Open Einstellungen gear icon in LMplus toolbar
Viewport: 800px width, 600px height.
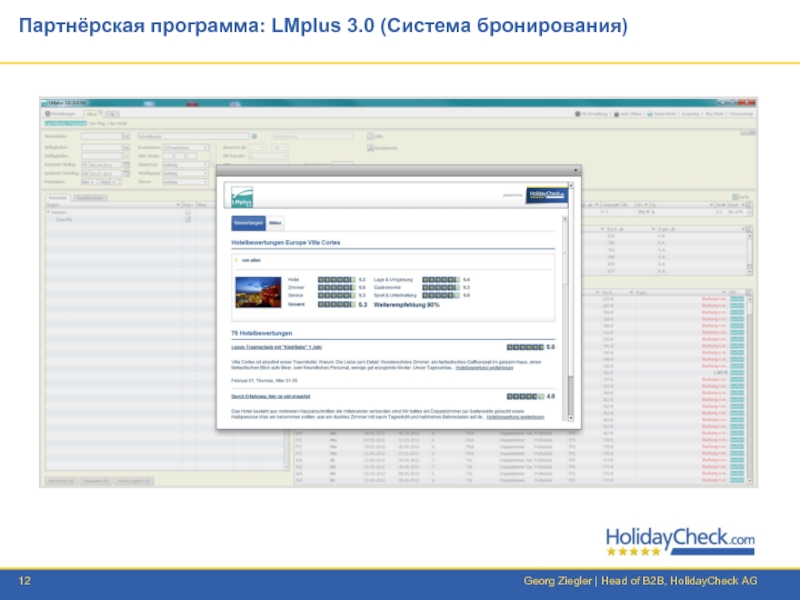(x=48, y=114)
